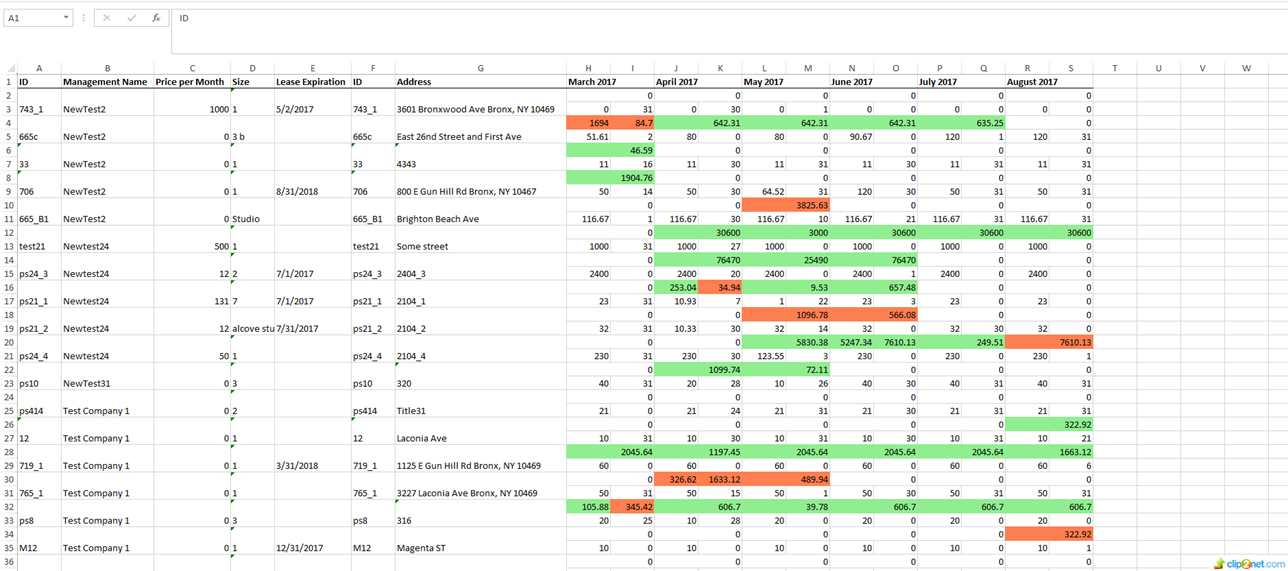The width and height of the screenshot is (1288, 571).
Task: Click the Lease Expiration header cell
Action: [312, 82]
